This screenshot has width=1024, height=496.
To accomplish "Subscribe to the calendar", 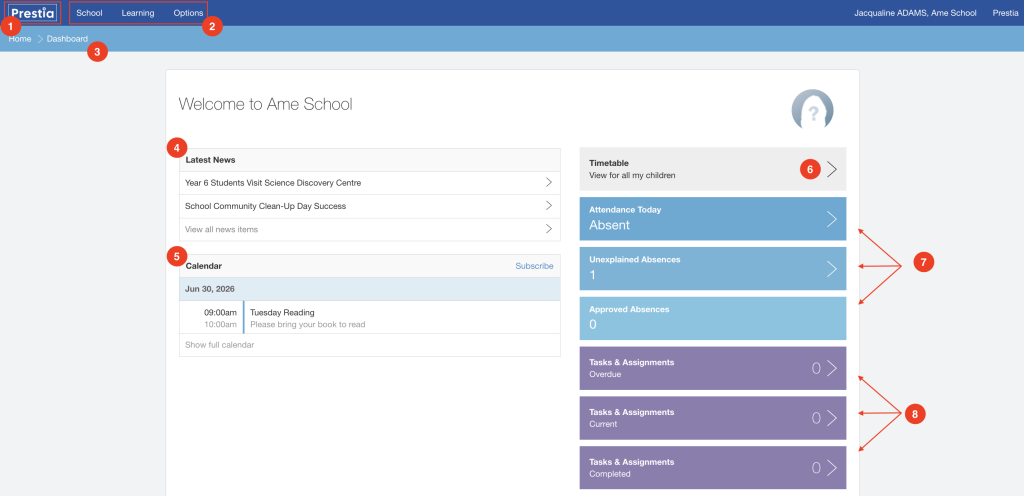I will (x=534, y=266).
